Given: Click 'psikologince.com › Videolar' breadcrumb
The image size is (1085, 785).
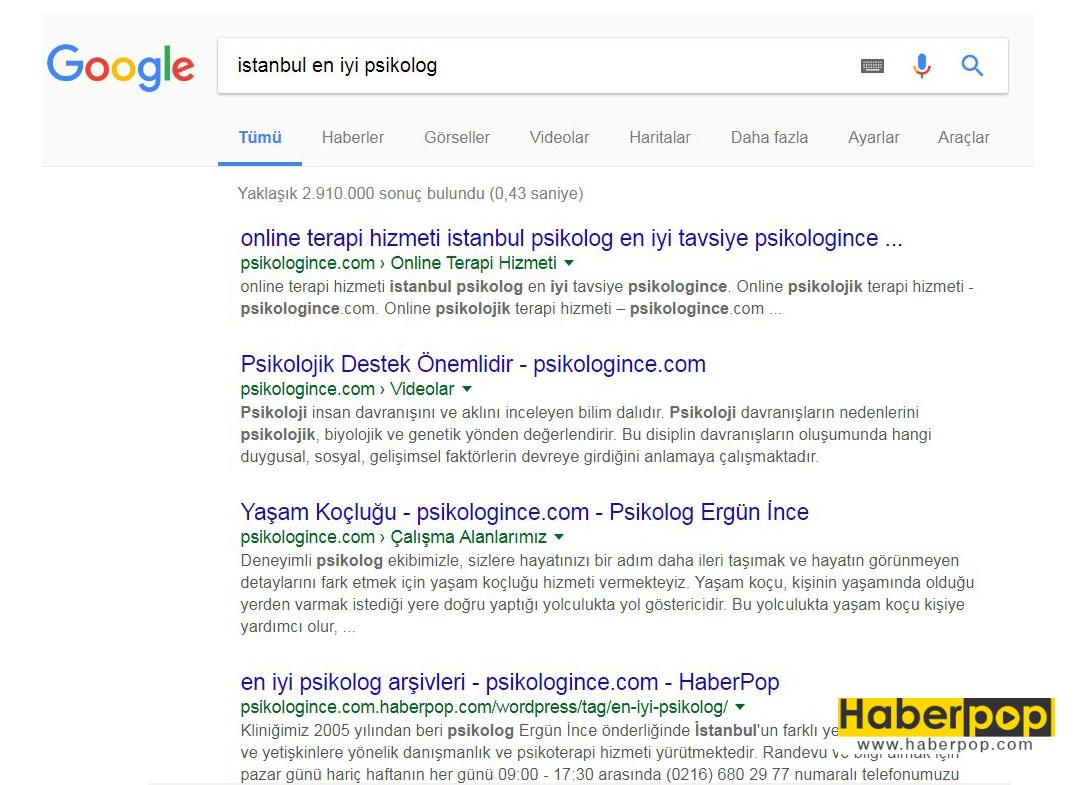Looking at the screenshot, I should [347, 389].
